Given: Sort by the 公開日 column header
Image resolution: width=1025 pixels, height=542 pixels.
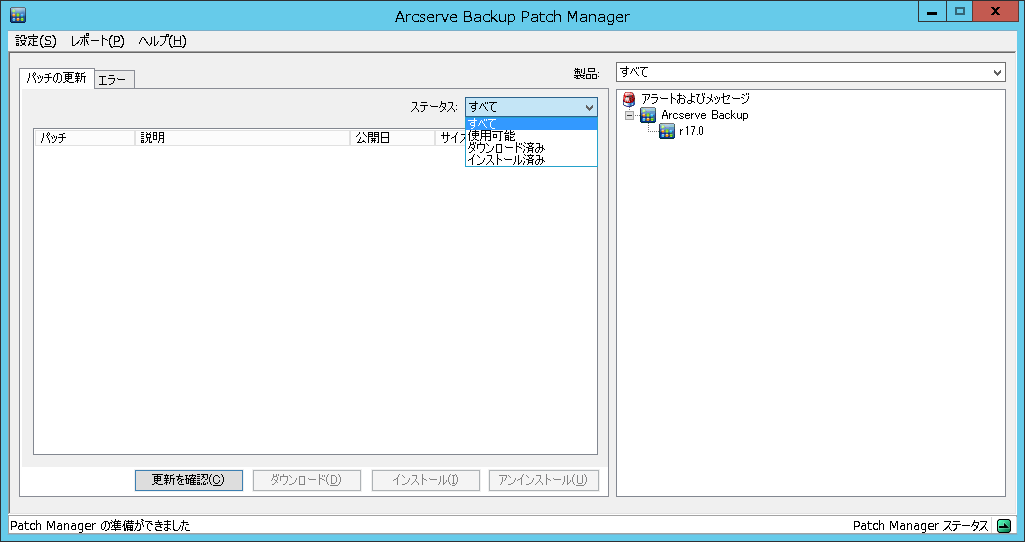Looking at the screenshot, I should coord(392,138).
